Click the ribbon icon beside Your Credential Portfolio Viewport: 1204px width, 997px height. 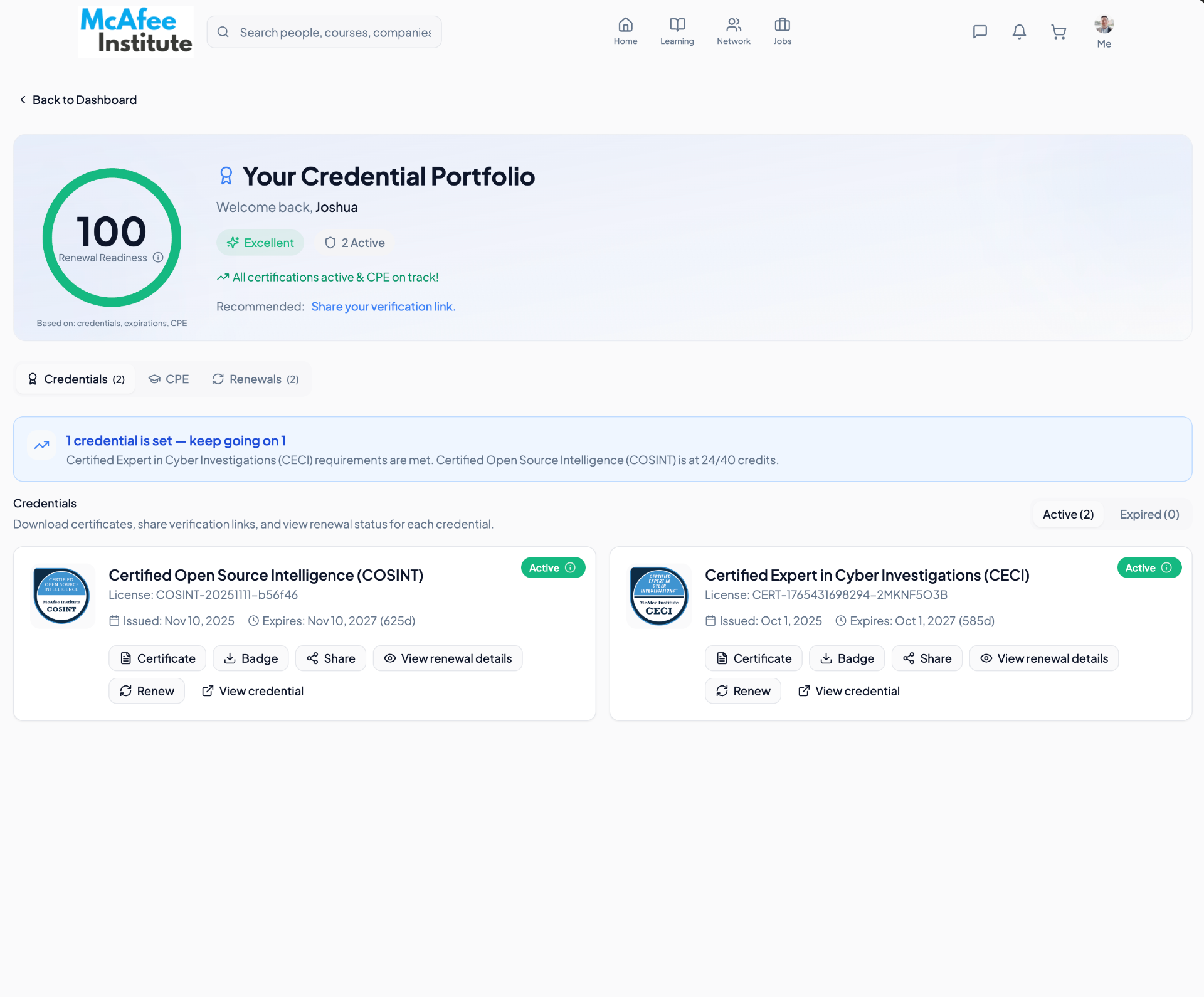point(226,176)
